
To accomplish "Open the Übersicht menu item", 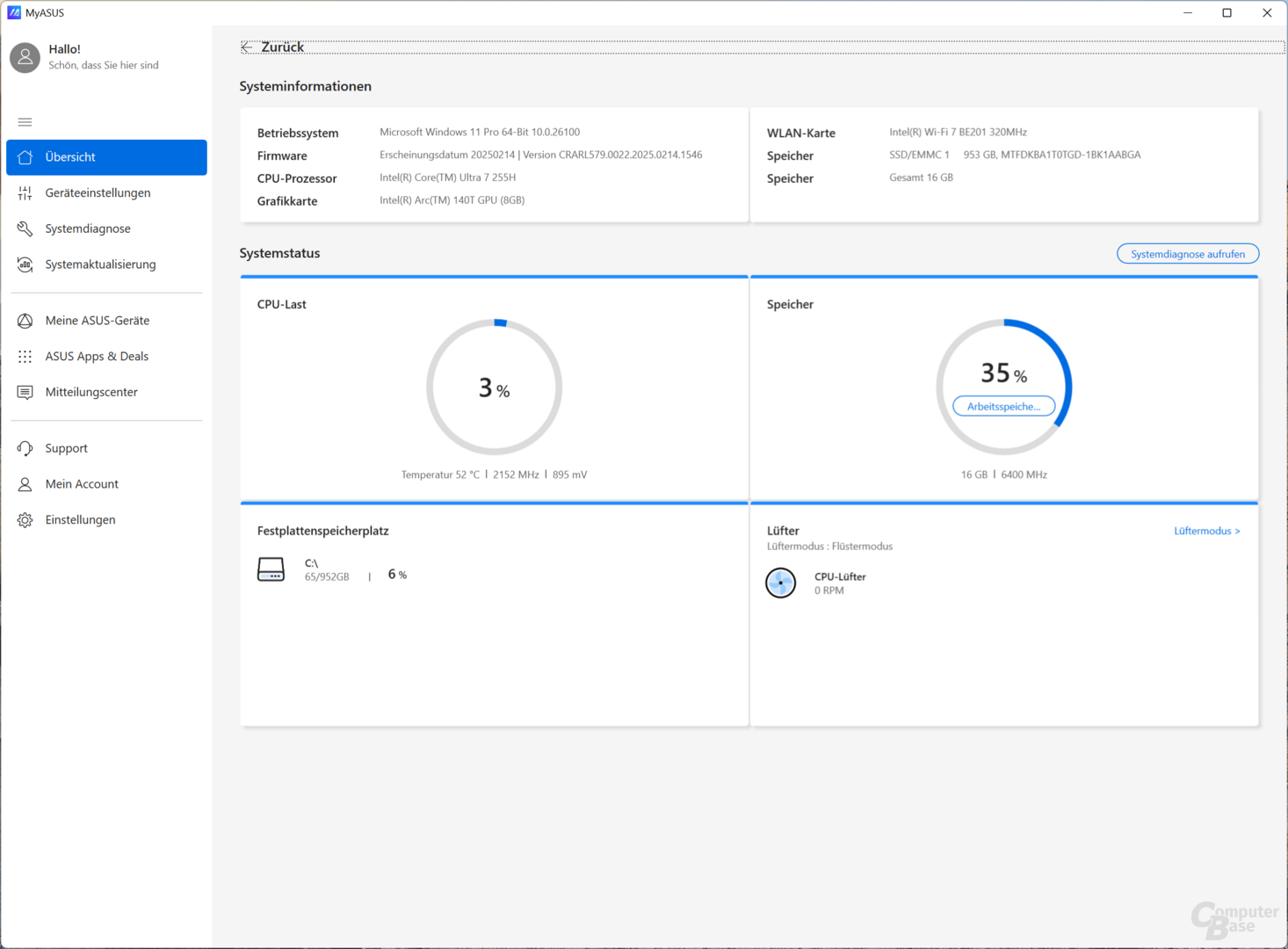I will 106,157.
